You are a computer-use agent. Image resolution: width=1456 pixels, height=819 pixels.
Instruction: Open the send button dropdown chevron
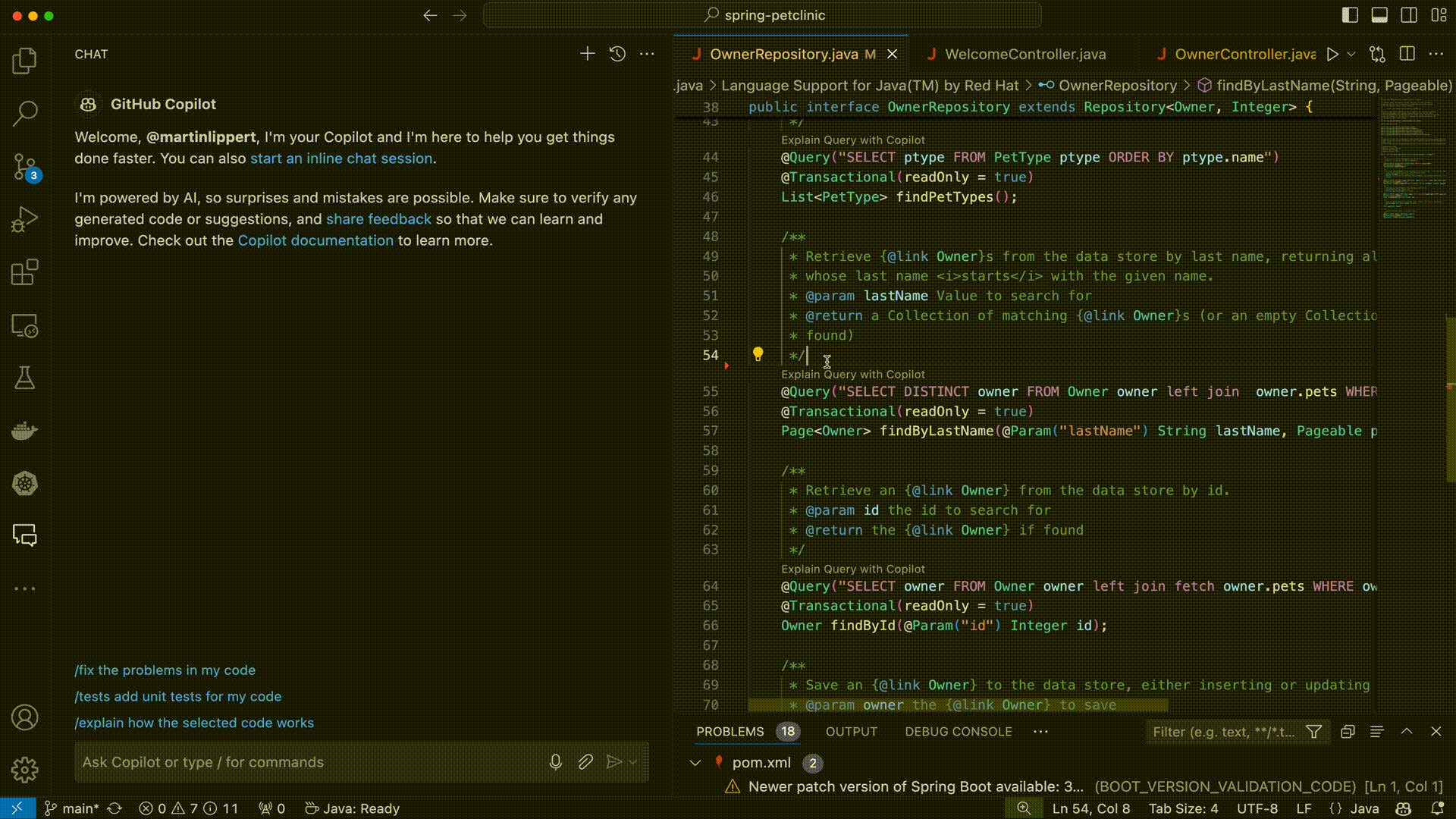point(633,762)
